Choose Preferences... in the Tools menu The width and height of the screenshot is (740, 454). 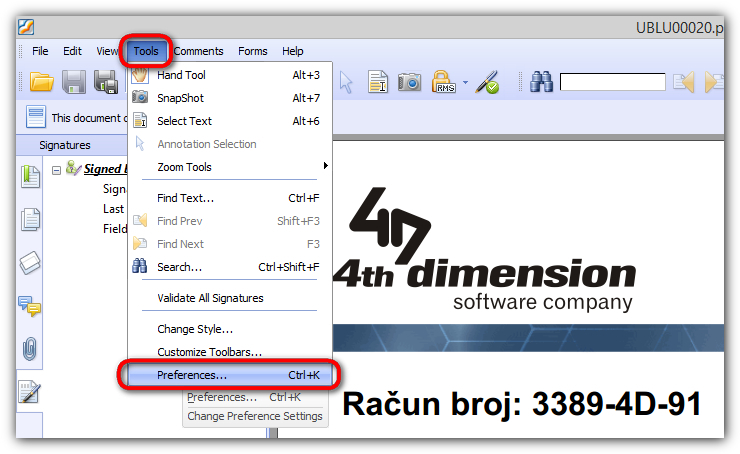point(230,375)
